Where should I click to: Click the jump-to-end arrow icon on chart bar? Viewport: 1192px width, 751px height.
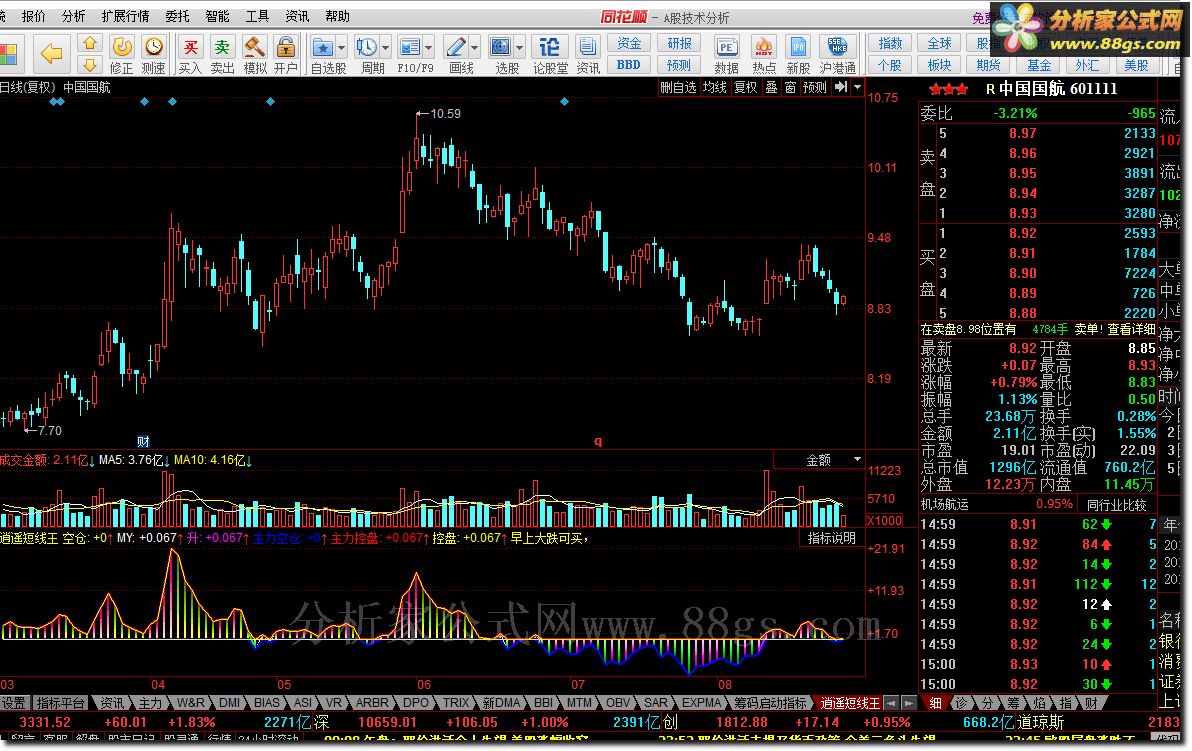(x=840, y=87)
